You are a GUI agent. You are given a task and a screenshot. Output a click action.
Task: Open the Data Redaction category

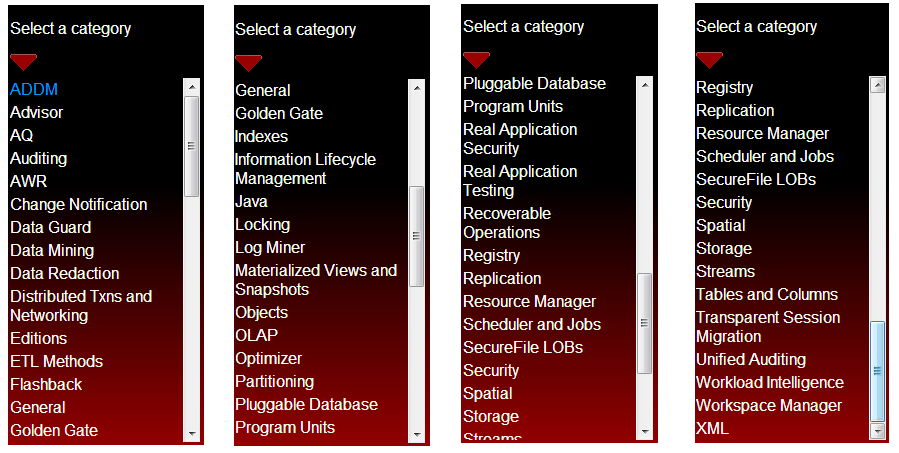coord(65,274)
